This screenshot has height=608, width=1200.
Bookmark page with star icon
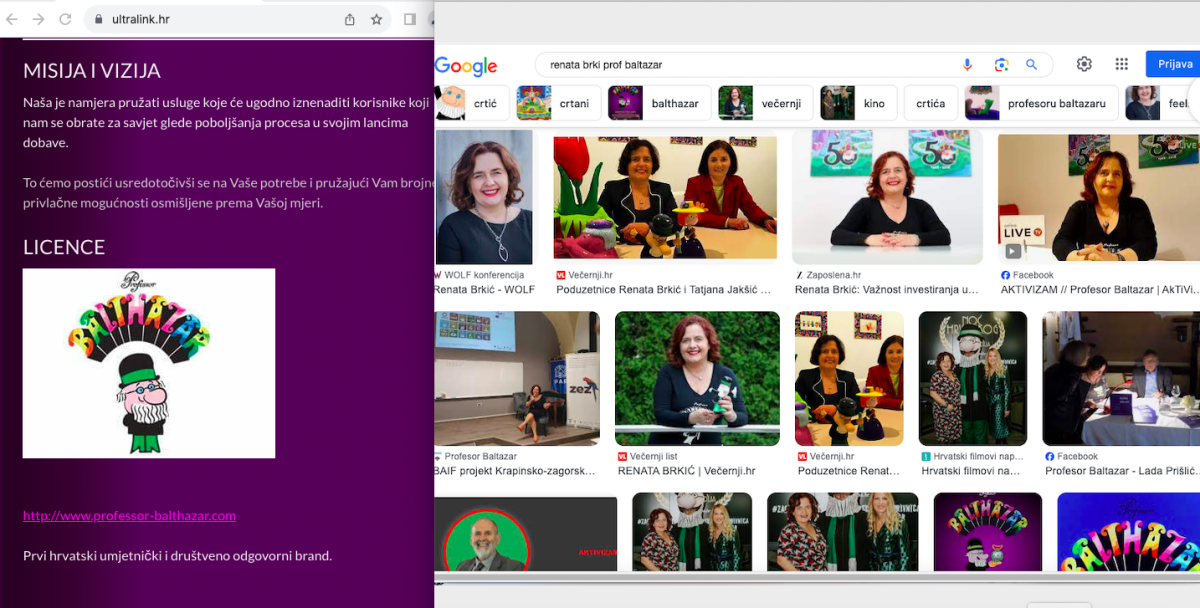[x=377, y=19]
